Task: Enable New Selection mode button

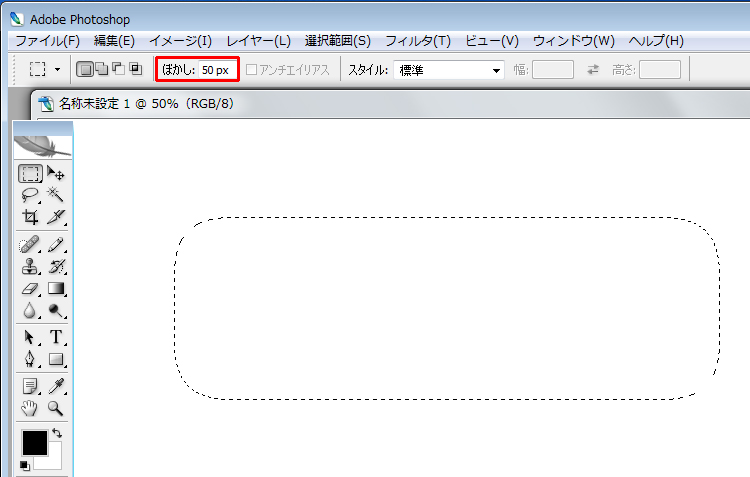Action: [85, 70]
